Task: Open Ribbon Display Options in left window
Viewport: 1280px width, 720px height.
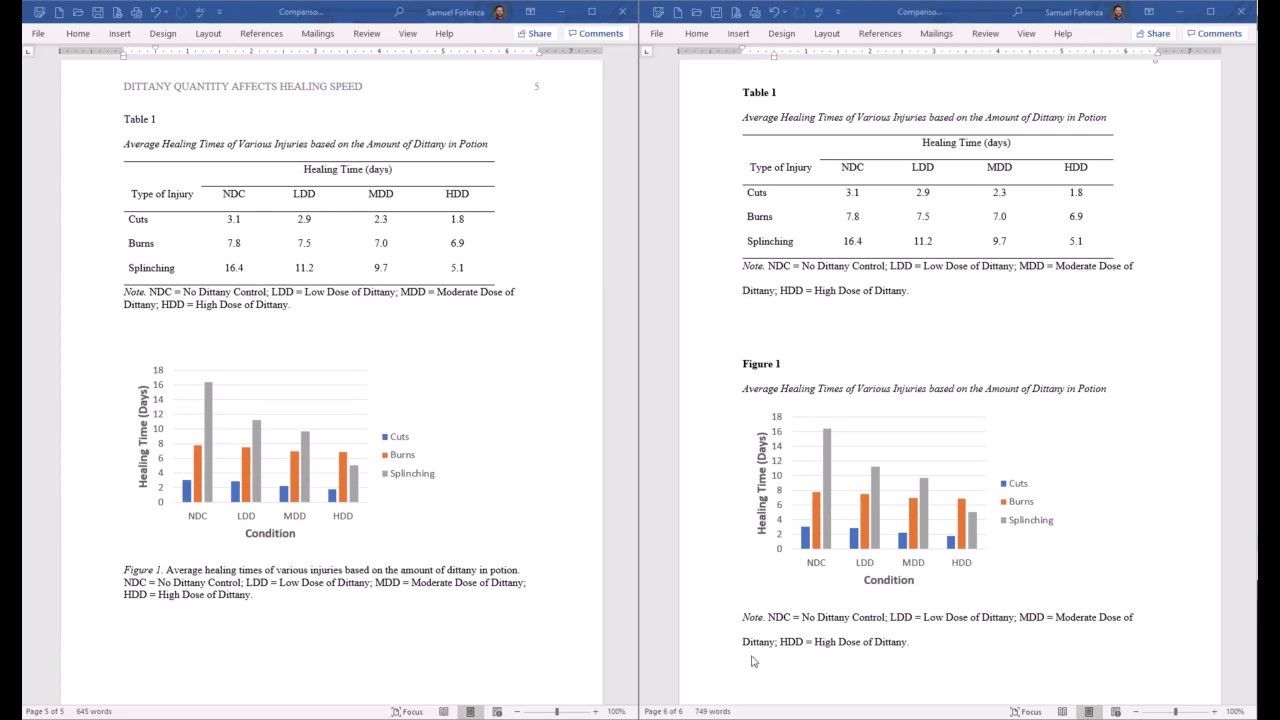Action: (531, 12)
